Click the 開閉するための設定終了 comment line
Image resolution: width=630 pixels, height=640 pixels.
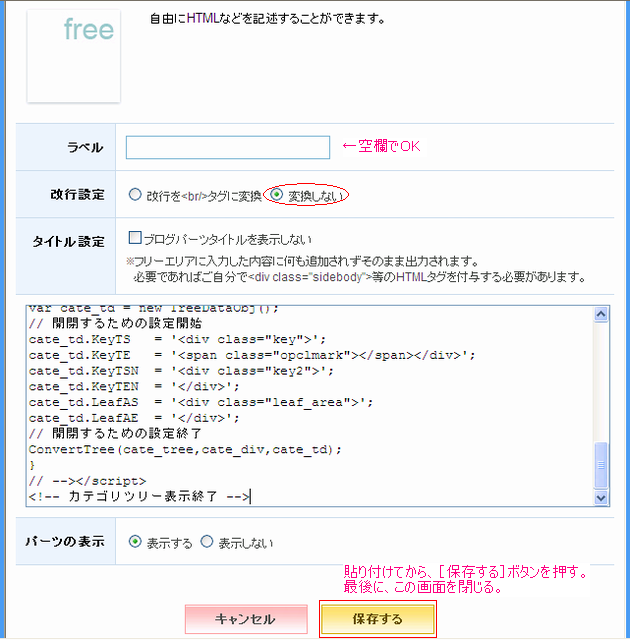(x=115, y=433)
